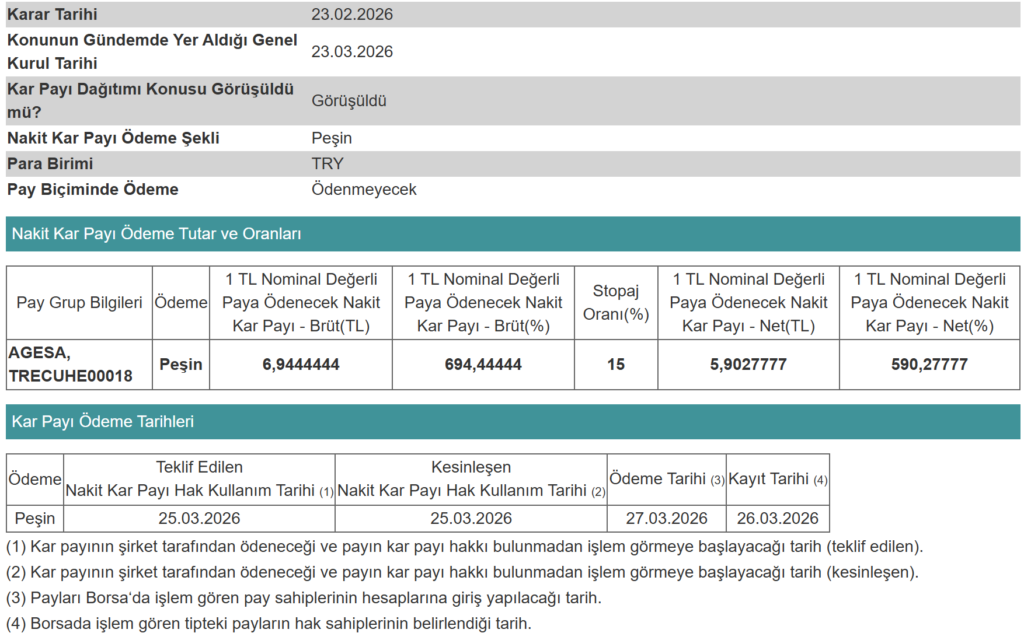
Task: Select the 'Görüşüldü' value text
Action: coord(349,101)
